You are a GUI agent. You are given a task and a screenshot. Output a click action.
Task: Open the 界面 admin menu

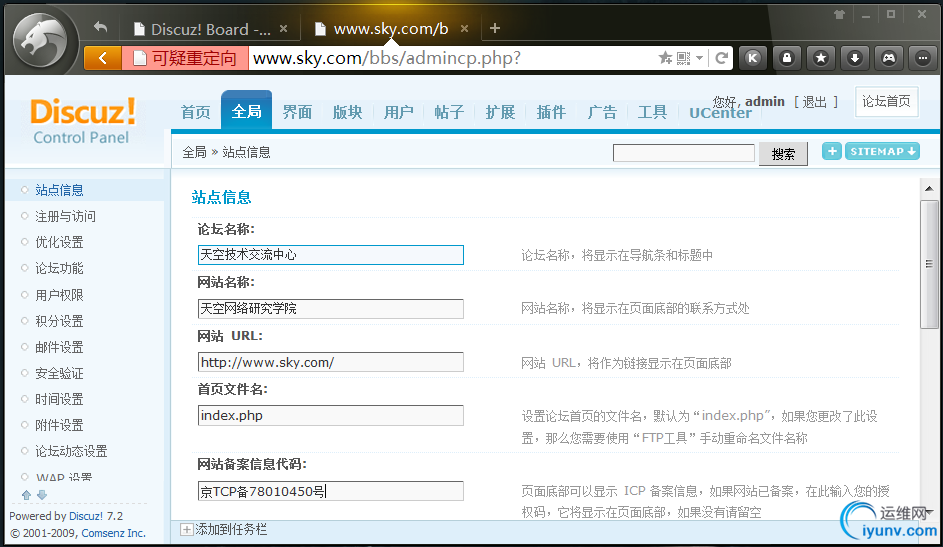pyautogui.click(x=297, y=112)
